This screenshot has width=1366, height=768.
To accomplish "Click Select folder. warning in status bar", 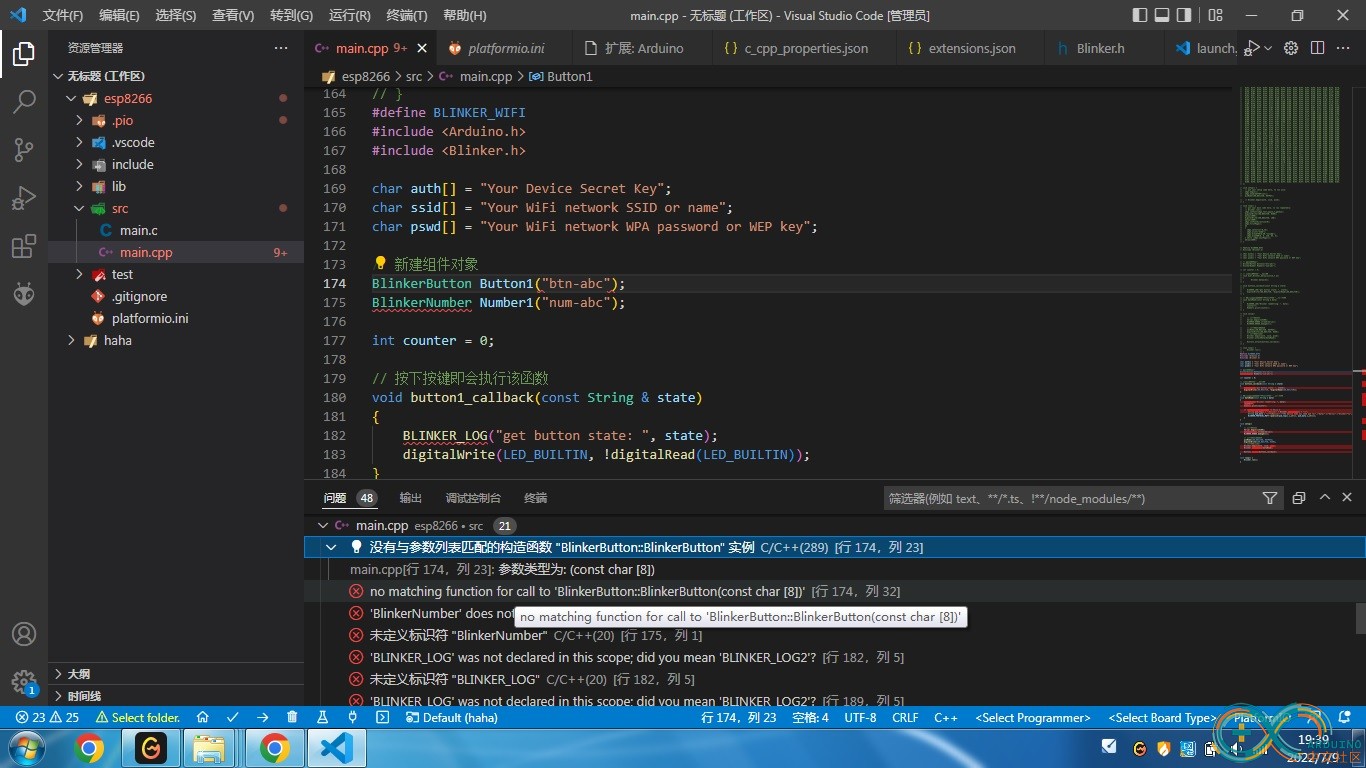I will (138, 717).
